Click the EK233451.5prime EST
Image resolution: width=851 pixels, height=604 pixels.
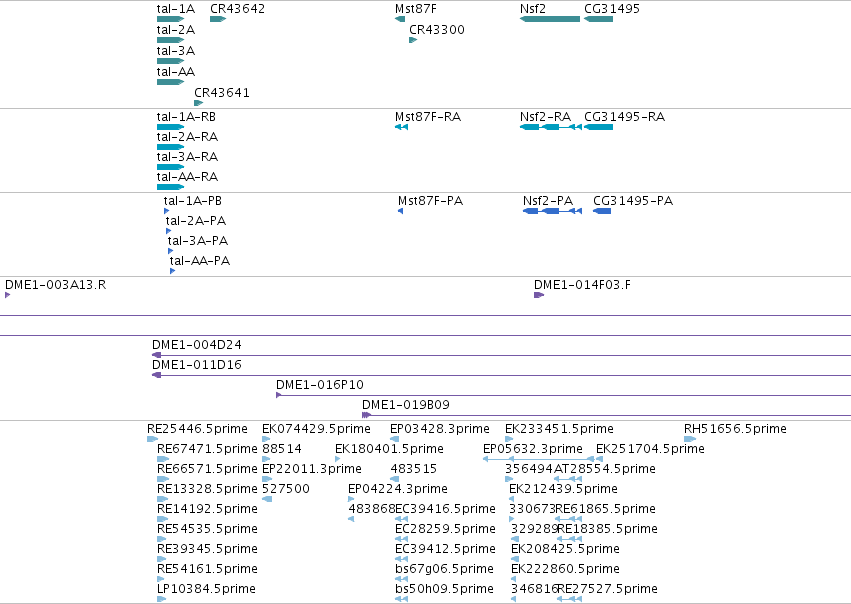coord(509,439)
